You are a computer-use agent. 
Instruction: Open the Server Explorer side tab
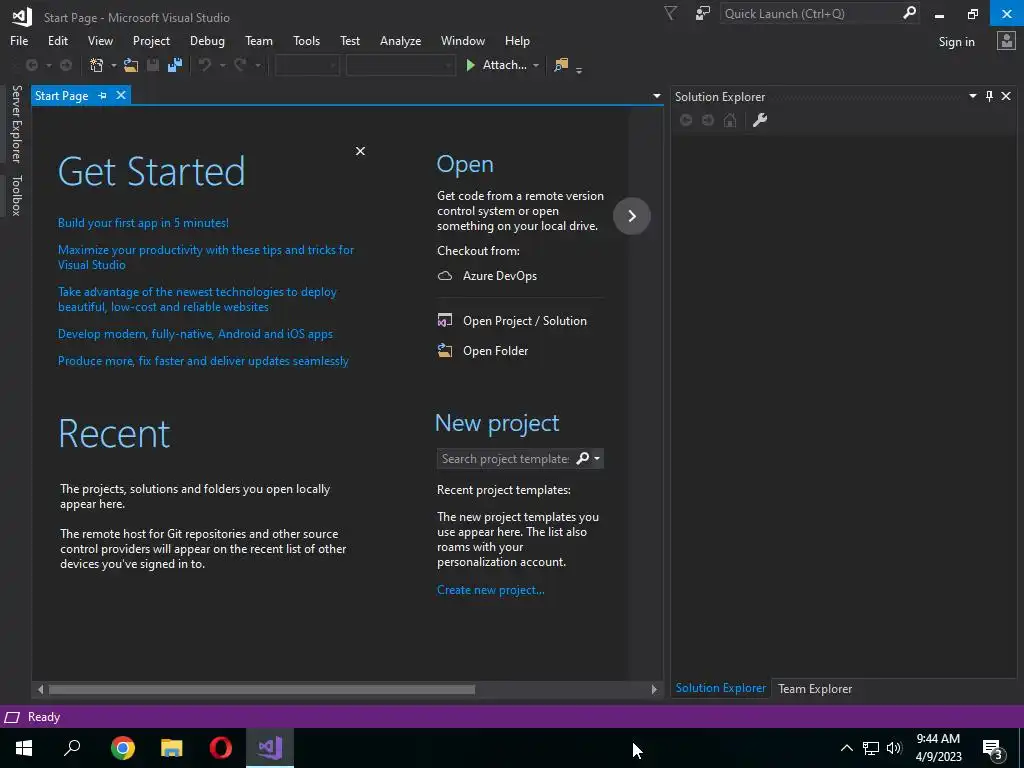16,123
